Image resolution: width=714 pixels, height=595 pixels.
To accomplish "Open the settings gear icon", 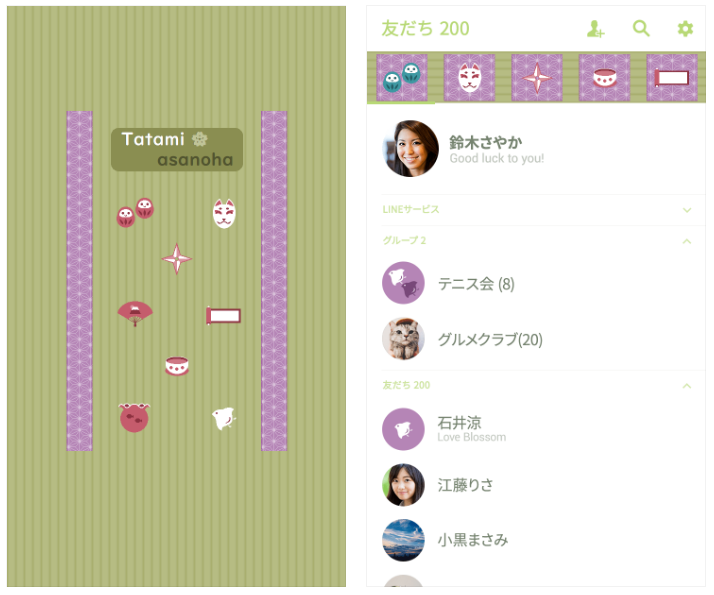I will [685, 29].
